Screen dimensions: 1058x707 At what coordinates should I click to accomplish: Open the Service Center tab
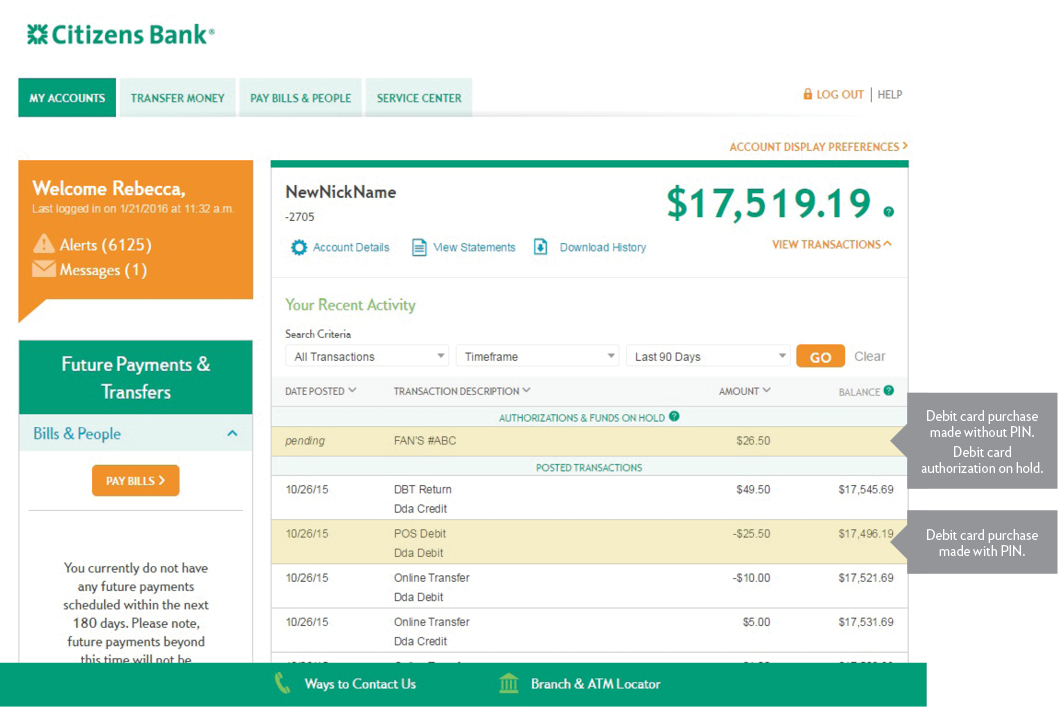tap(418, 97)
